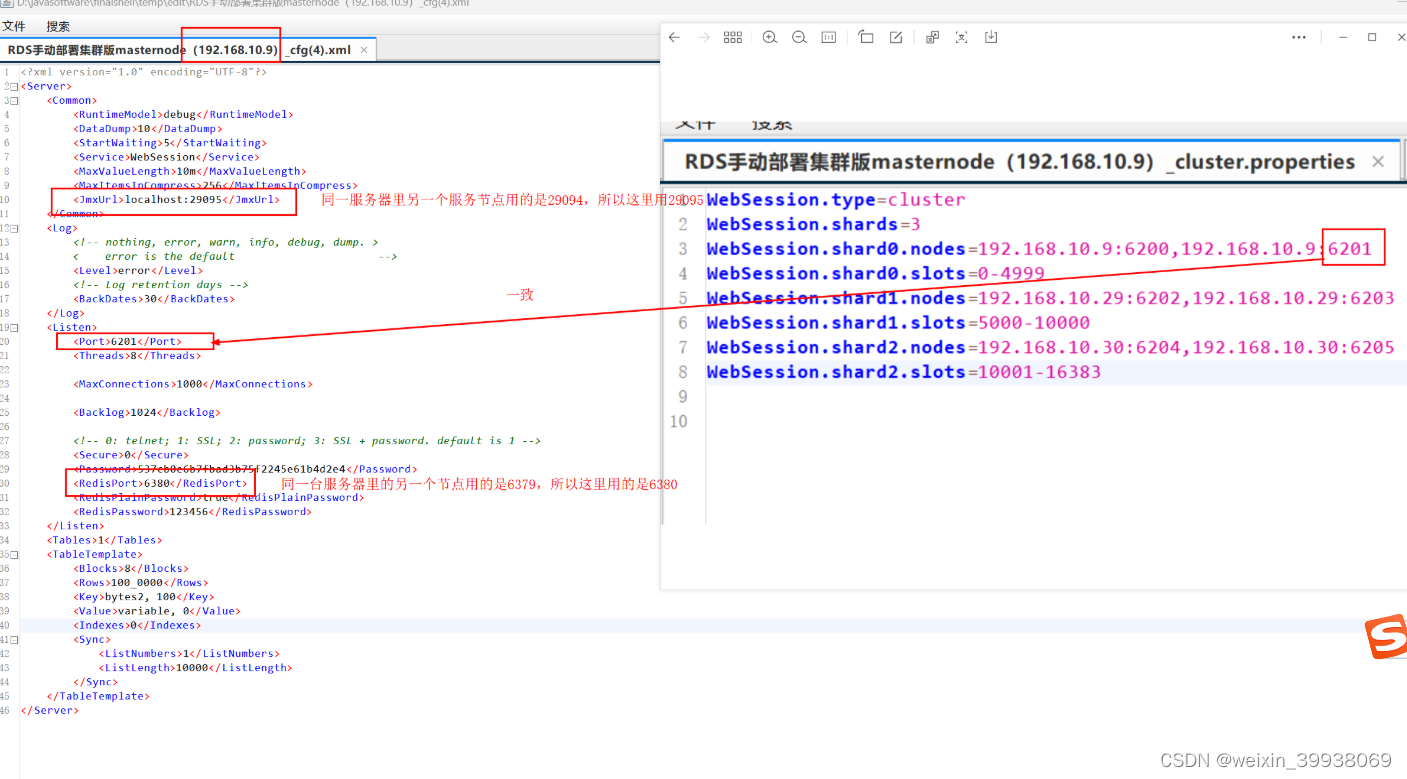Collapse the Server element fold marker
1407x779 pixels.
(14, 86)
